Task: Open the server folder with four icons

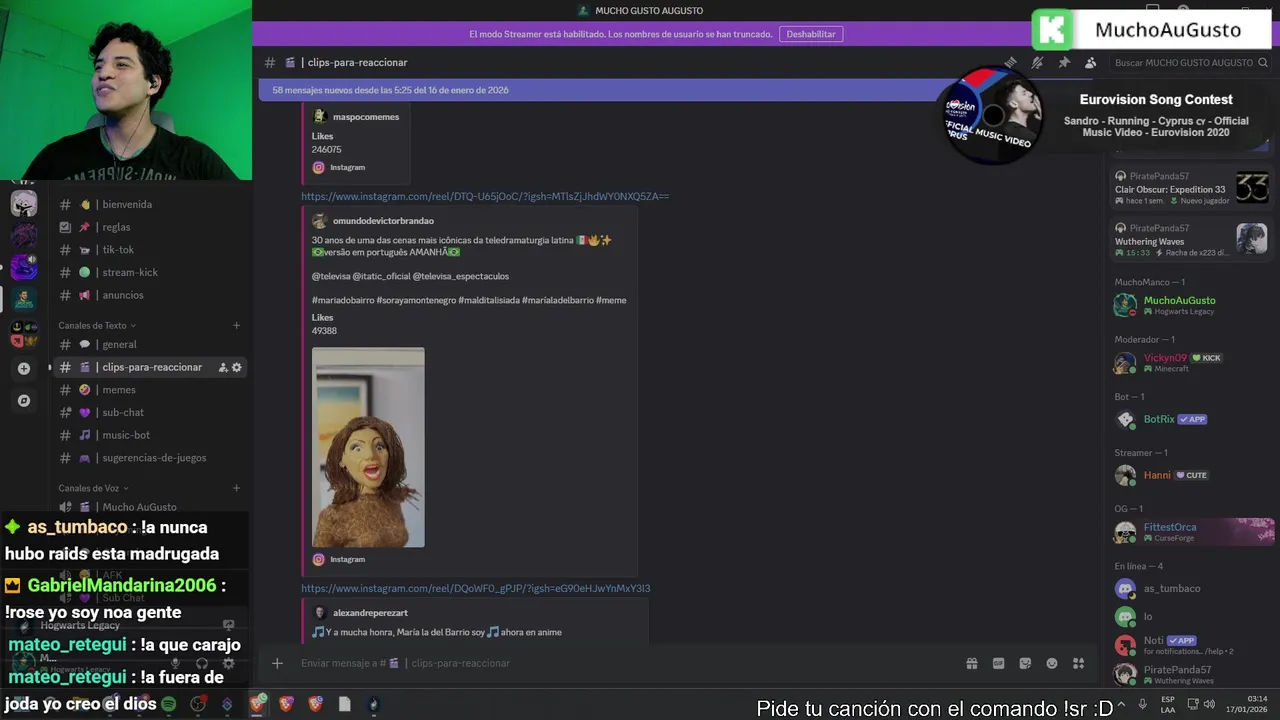Action: pyautogui.click(x=24, y=334)
